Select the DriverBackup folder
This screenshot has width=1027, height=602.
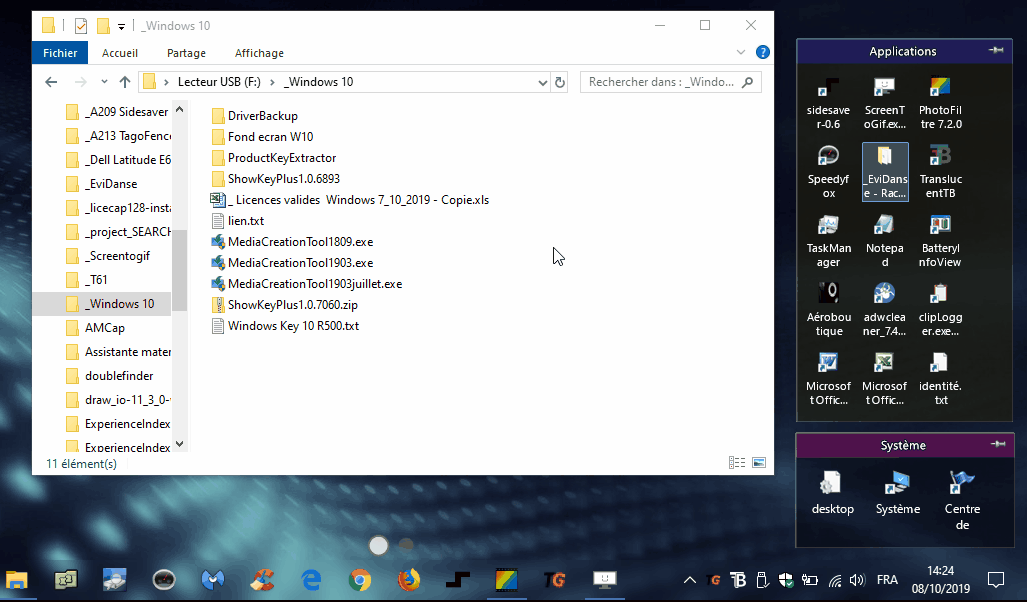pos(254,116)
